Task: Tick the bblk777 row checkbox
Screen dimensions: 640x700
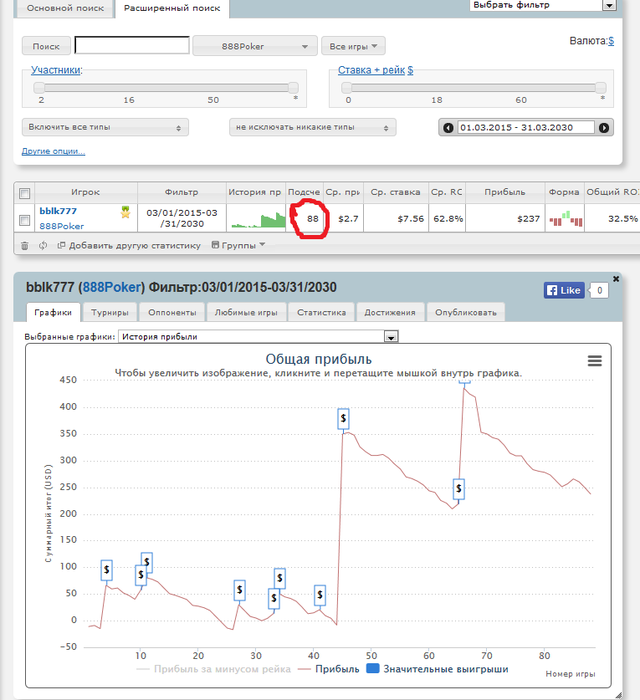Action: point(25,220)
